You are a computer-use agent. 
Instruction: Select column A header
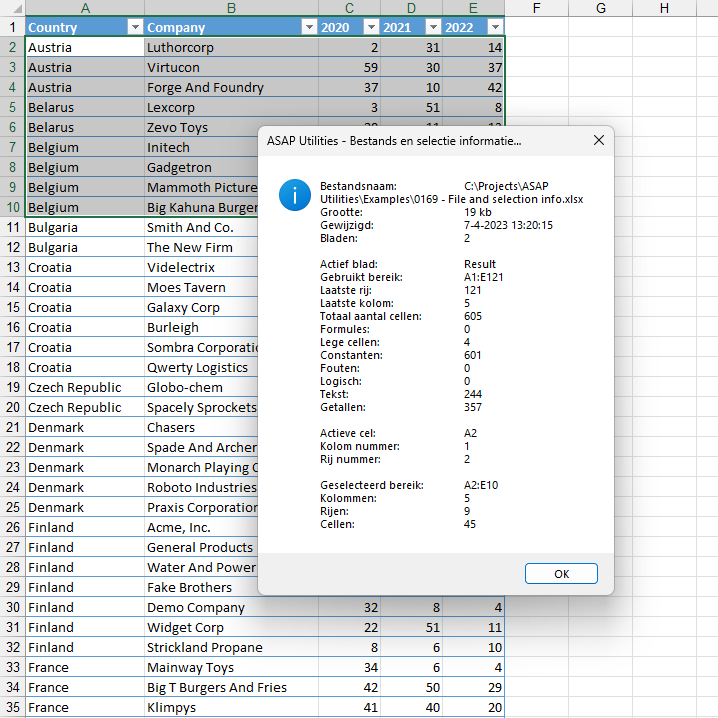click(85, 8)
